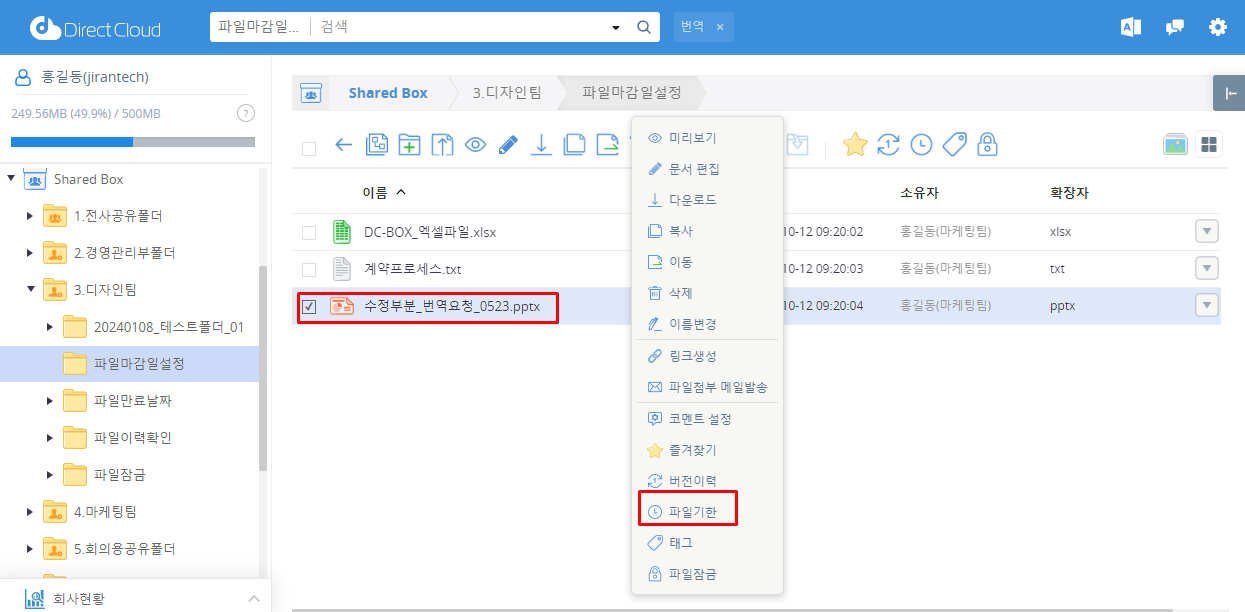
Task: Click the new folder toolbar icon
Action: pyautogui.click(x=409, y=145)
